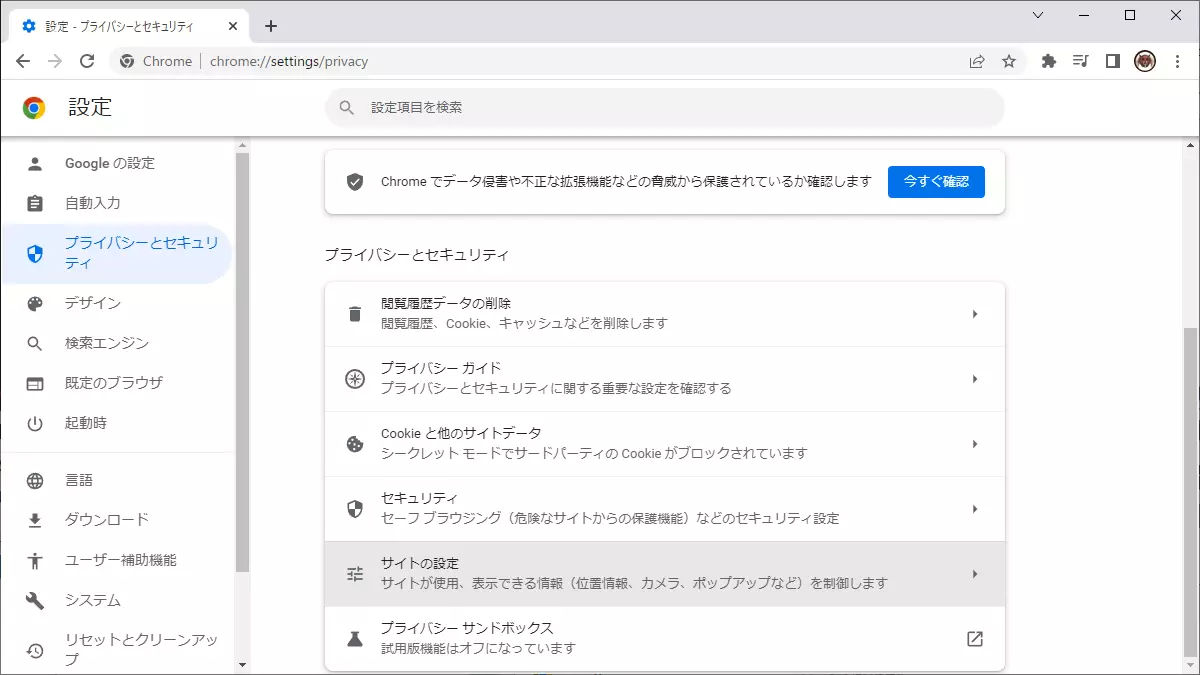Image resolution: width=1200 pixels, height=675 pixels.
Task: Click the 設定項目を検索 search field
Action: click(x=664, y=107)
